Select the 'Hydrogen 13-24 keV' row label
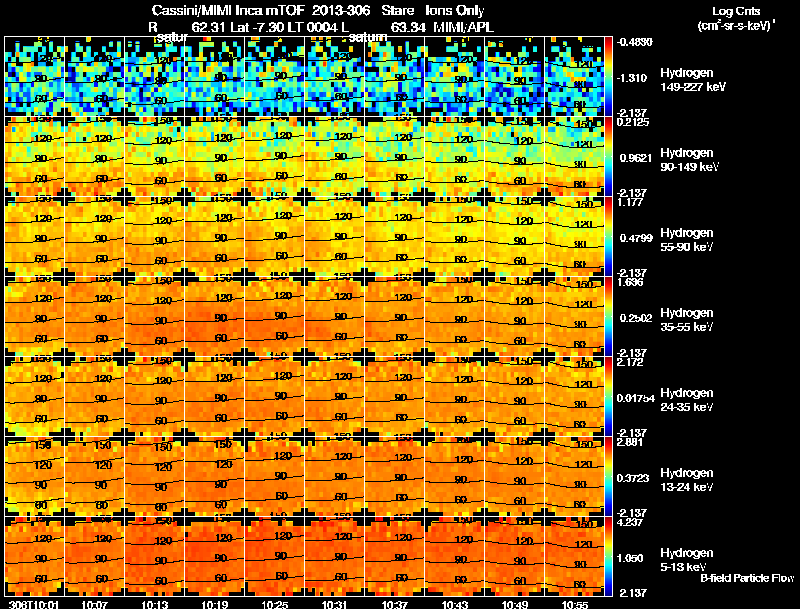The width and height of the screenshot is (800, 609). tap(687, 480)
